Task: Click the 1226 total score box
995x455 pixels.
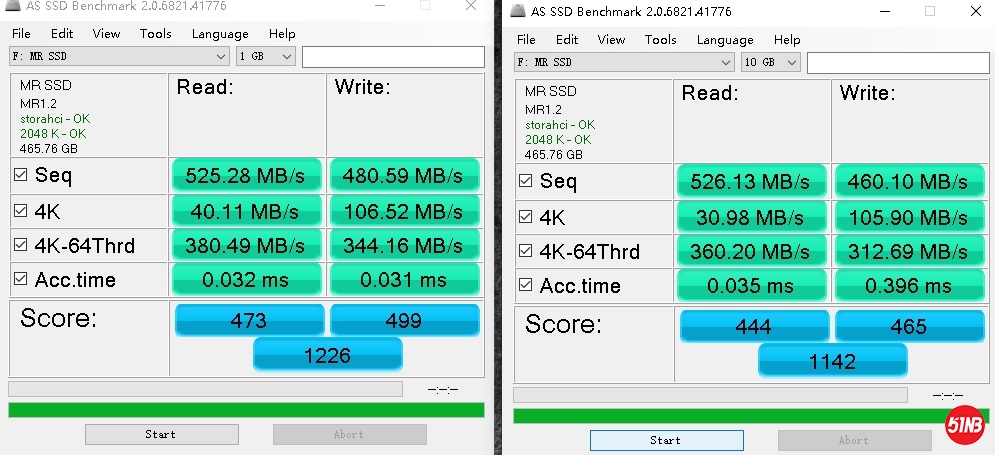Action: pyautogui.click(x=327, y=354)
